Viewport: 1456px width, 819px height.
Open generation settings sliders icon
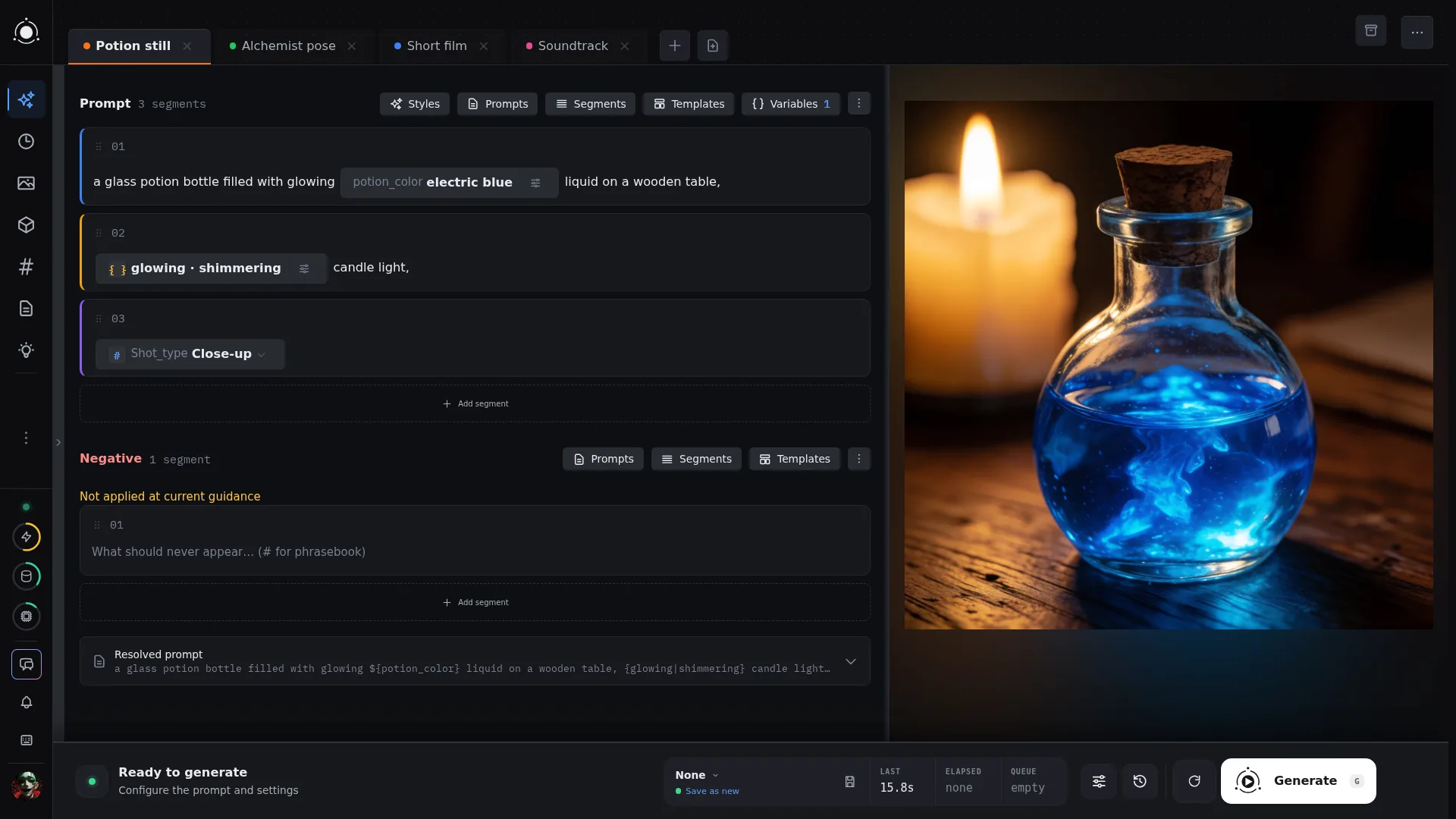(1099, 782)
